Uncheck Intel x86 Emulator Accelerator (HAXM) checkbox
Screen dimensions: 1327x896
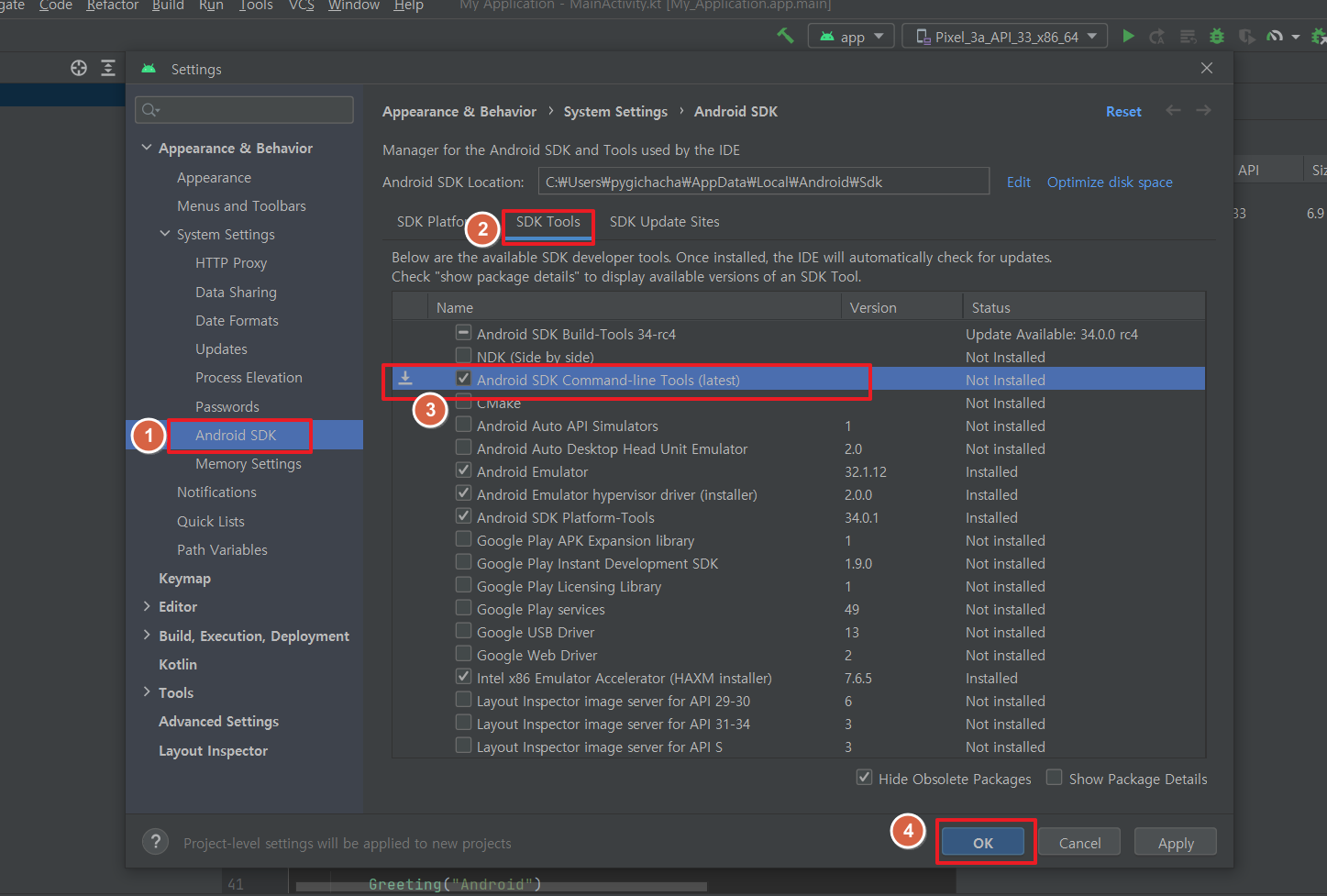pyautogui.click(x=464, y=676)
